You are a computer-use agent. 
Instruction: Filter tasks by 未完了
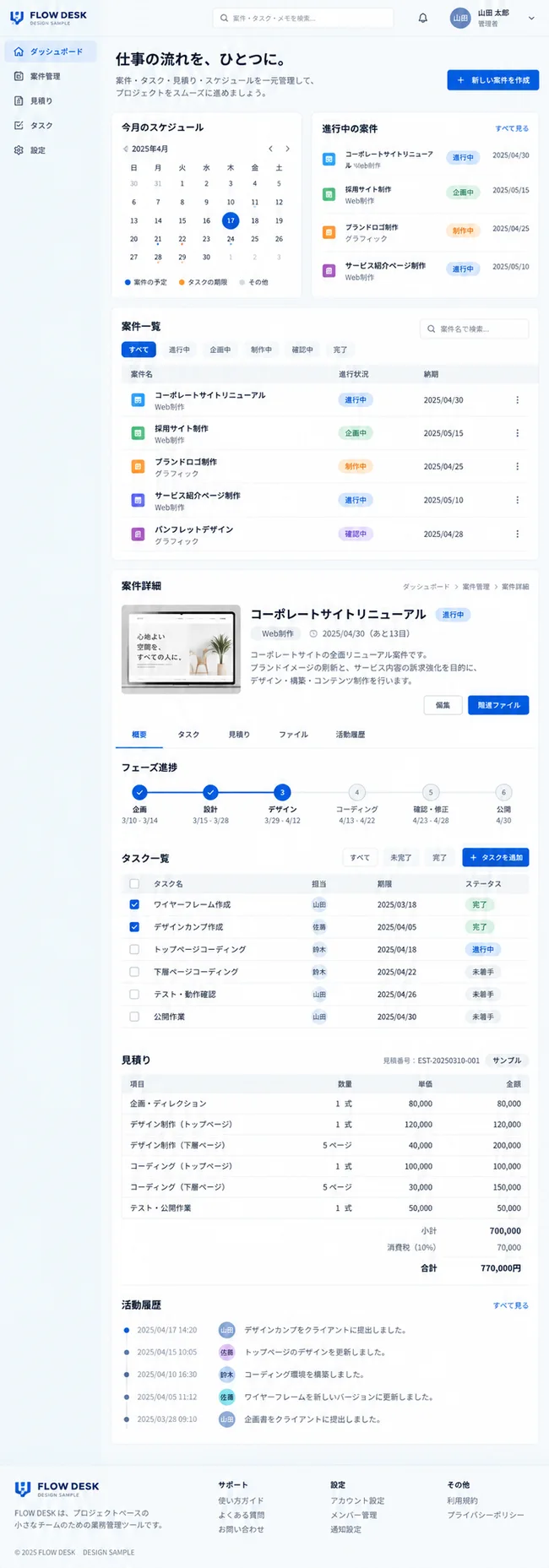(400, 857)
